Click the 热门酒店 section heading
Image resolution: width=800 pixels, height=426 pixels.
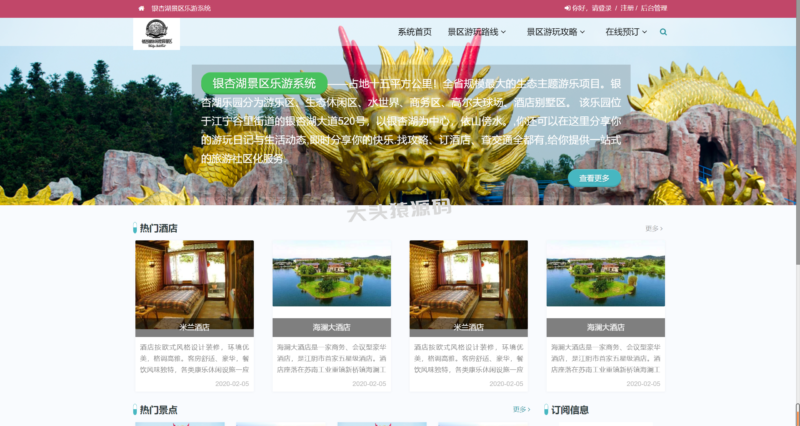pos(159,229)
